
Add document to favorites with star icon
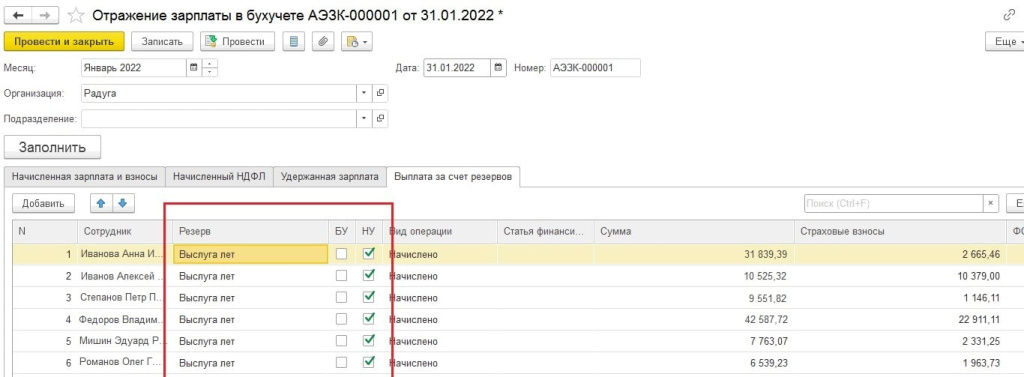[x=76, y=15]
